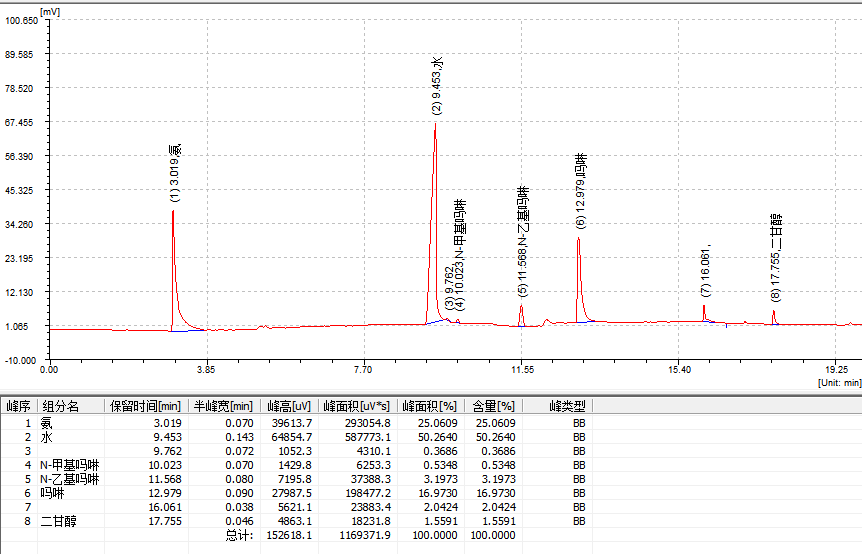Select the empty component name for peak 7
Viewport: 862px width, 554px height.
click(x=70, y=507)
